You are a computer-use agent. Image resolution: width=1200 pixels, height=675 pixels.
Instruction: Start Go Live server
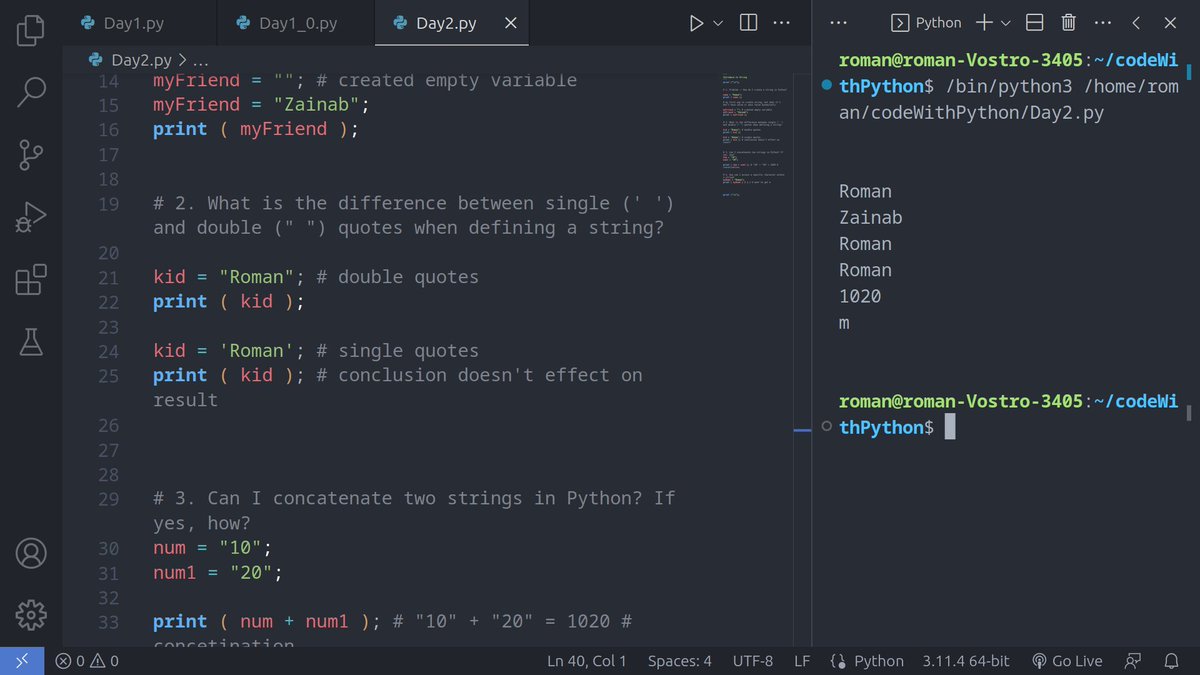tap(1066, 661)
